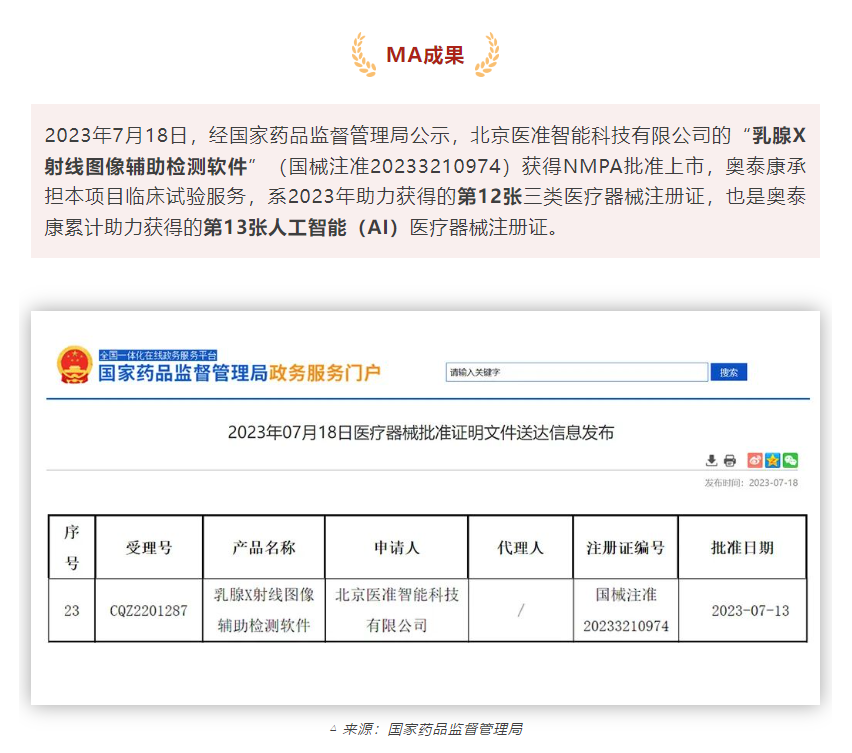Screen dimensions: 852x753
Task: Click the 批准日期 column header
Action: tap(742, 548)
